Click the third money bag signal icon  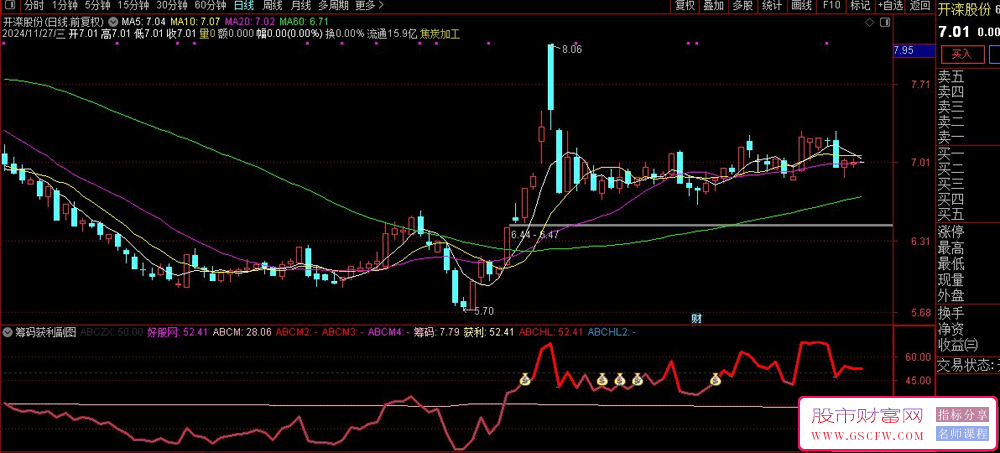pyautogui.click(x=620, y=380)
